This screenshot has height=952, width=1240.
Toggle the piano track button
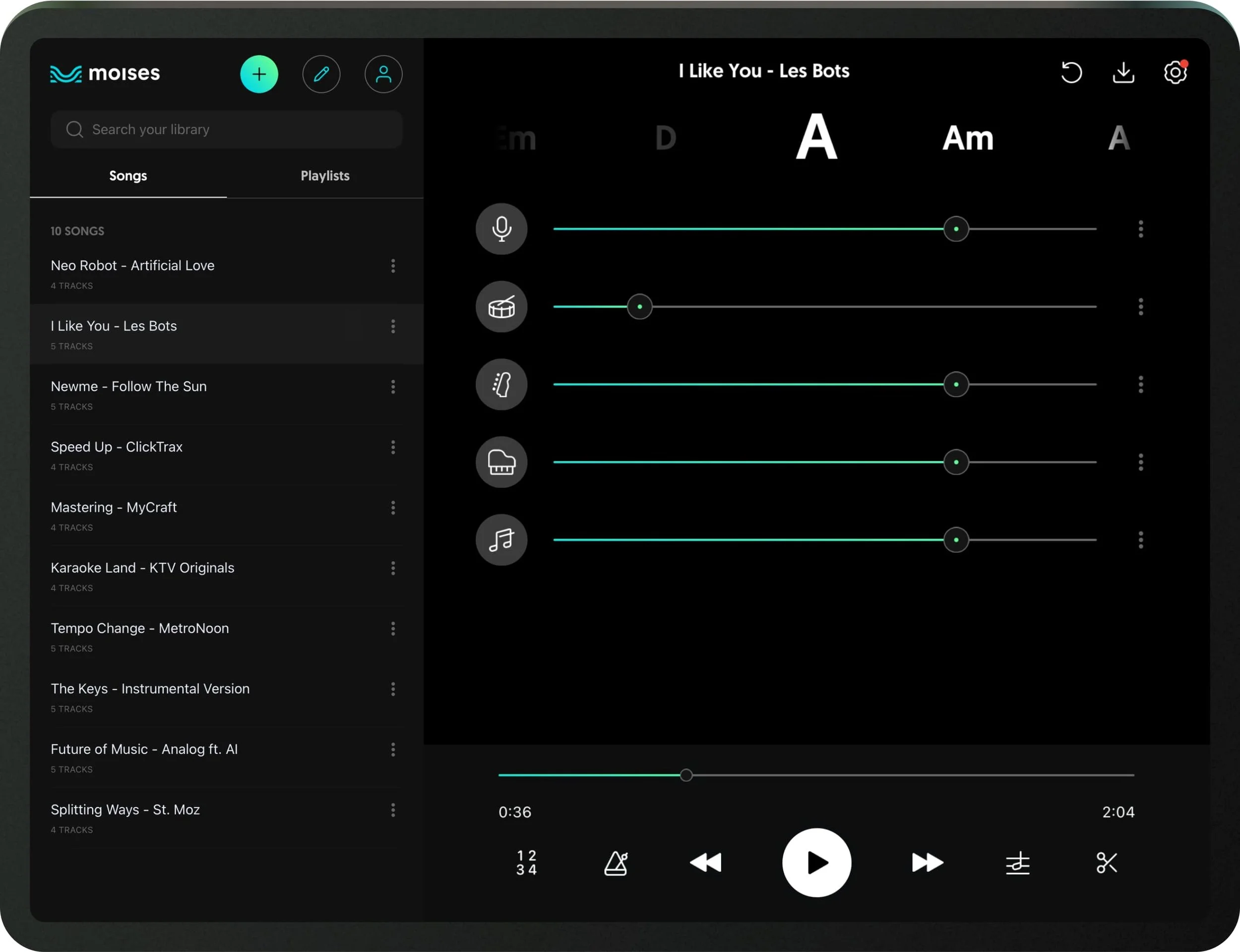point(501,462)
